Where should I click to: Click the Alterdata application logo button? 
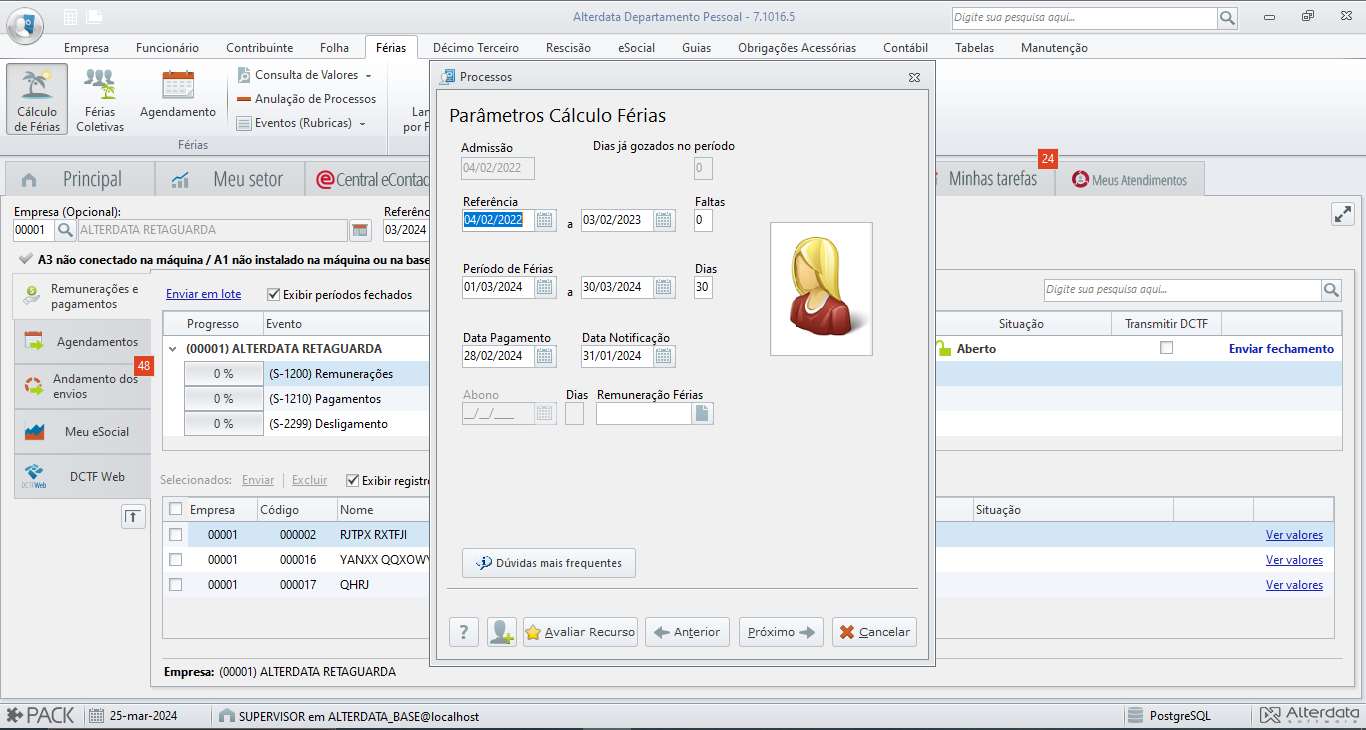click(x=24, y=24)
